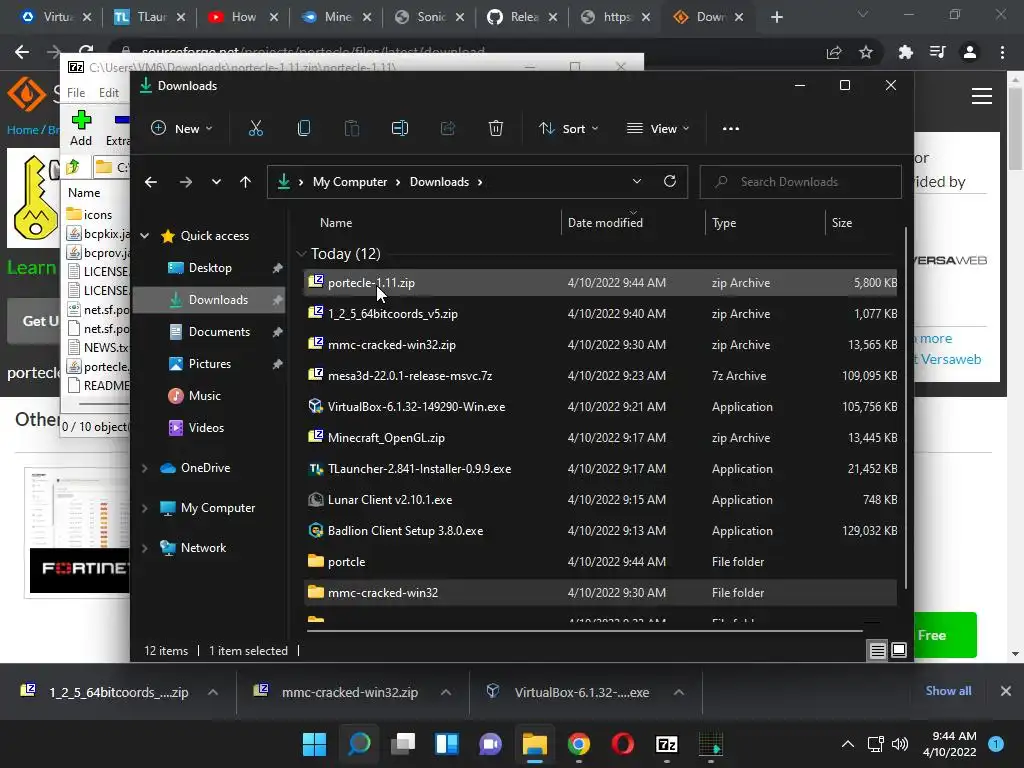Open address bar history dropdown
The width and height of the screenshot is (1024, 768).
[x=637, y=182]
